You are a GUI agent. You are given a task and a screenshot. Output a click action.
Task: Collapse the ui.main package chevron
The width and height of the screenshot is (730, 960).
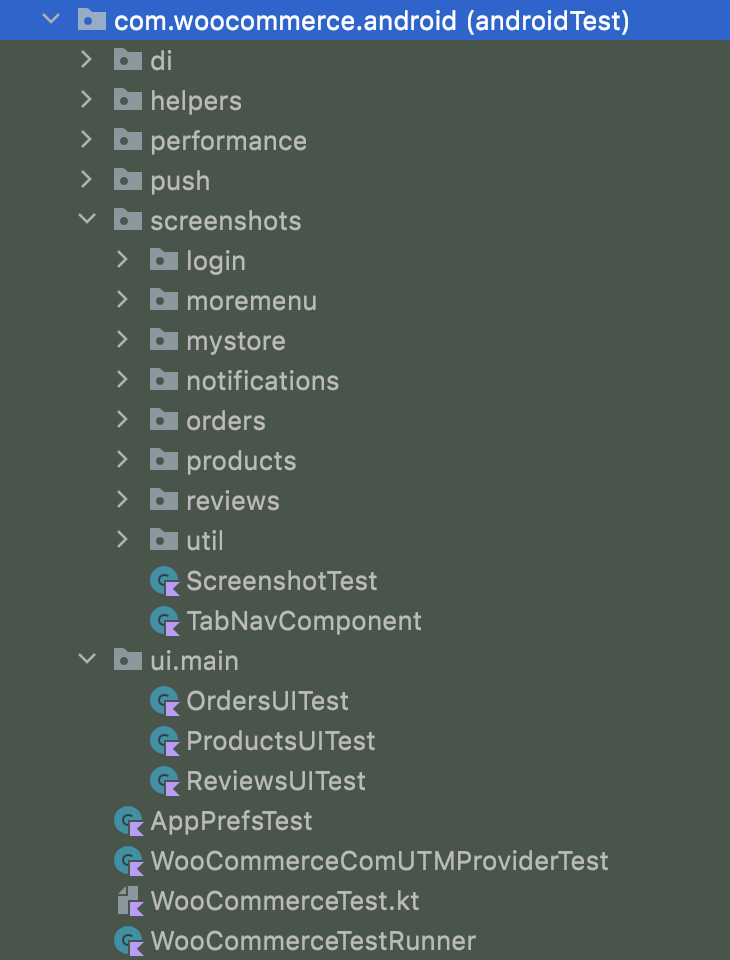click(x=88, y=659)
